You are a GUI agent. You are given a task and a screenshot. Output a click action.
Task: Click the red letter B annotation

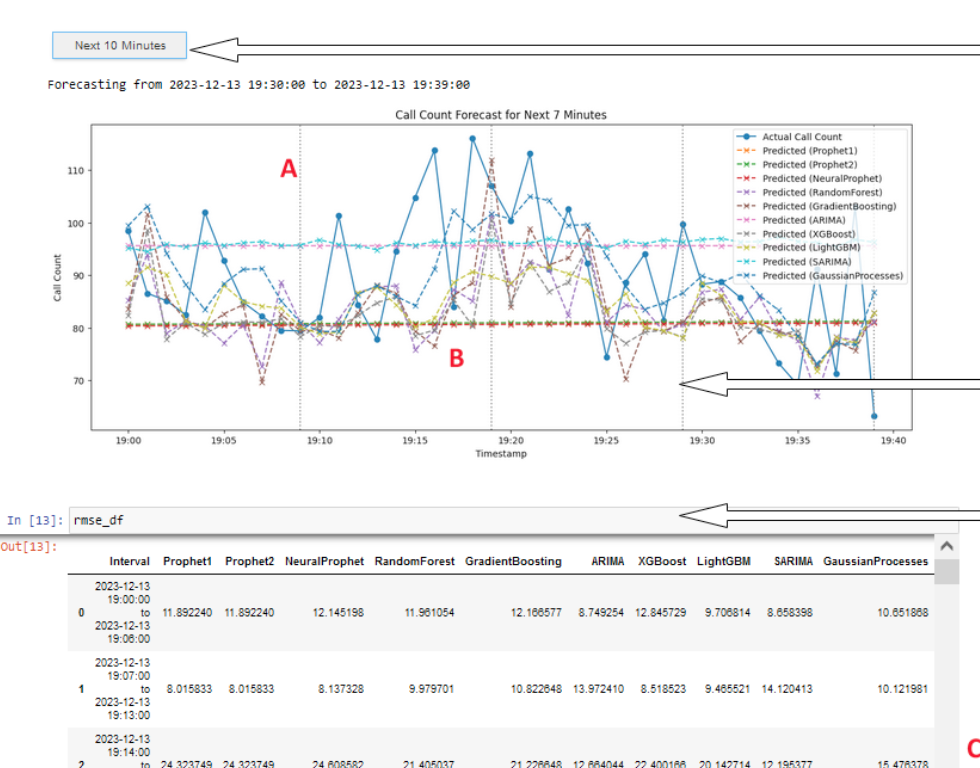(x=456, y=358)
